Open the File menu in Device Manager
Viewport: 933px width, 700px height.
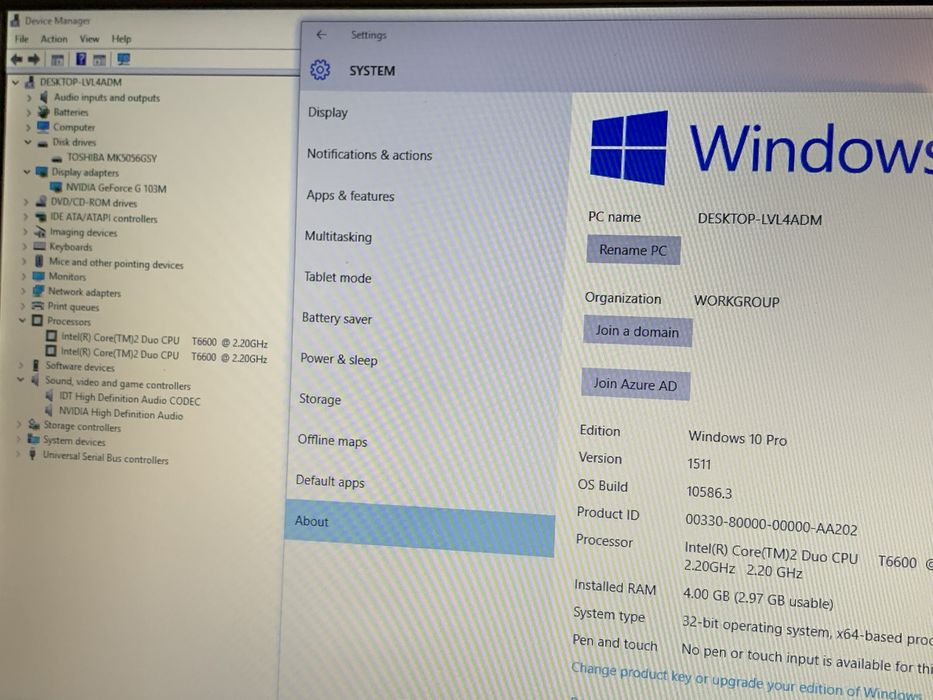tap(21, 39)
